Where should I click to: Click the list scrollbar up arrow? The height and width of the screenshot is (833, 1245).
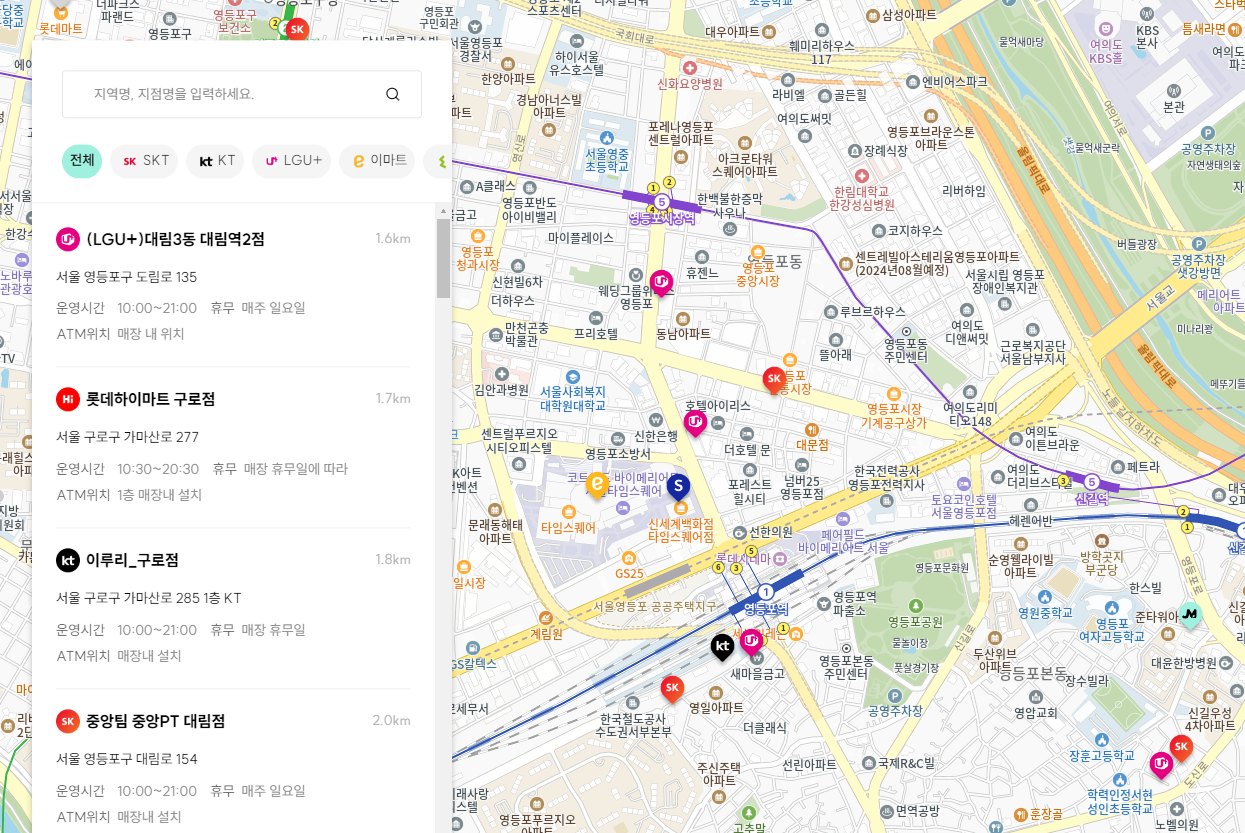(444, 211)
